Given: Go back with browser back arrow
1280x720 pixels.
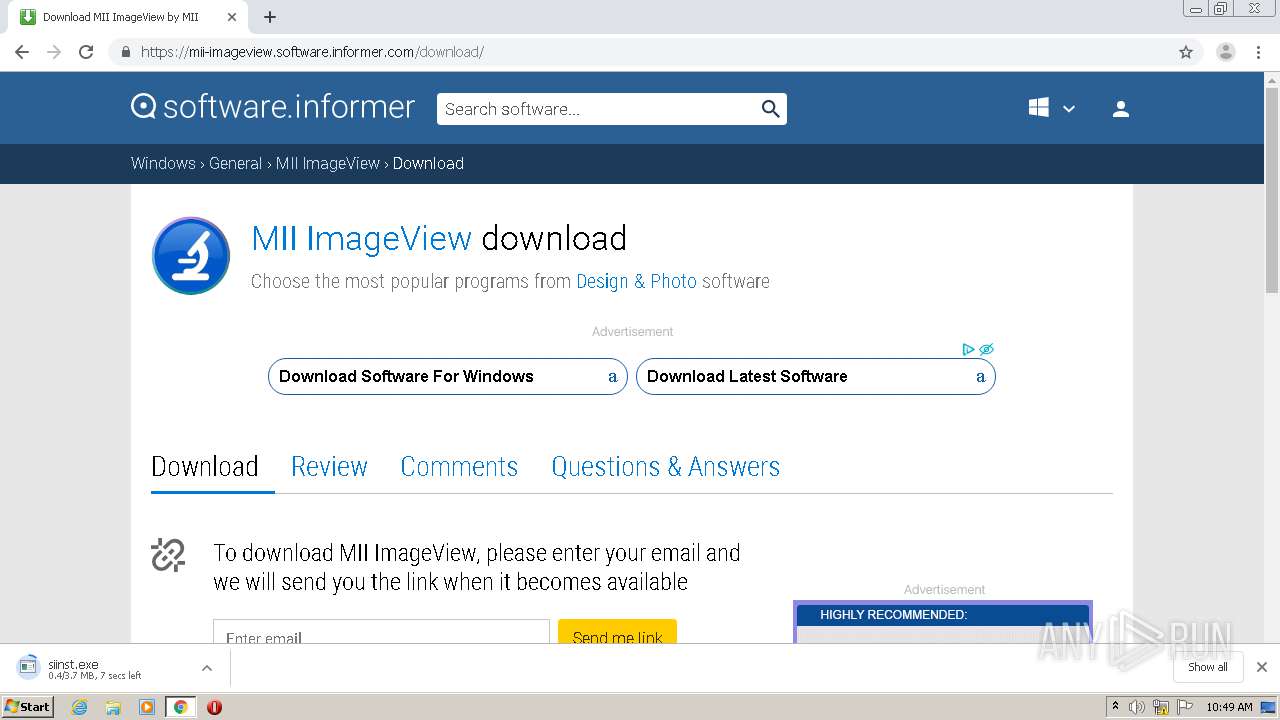Looking at the screenshot, I should 22,52.
